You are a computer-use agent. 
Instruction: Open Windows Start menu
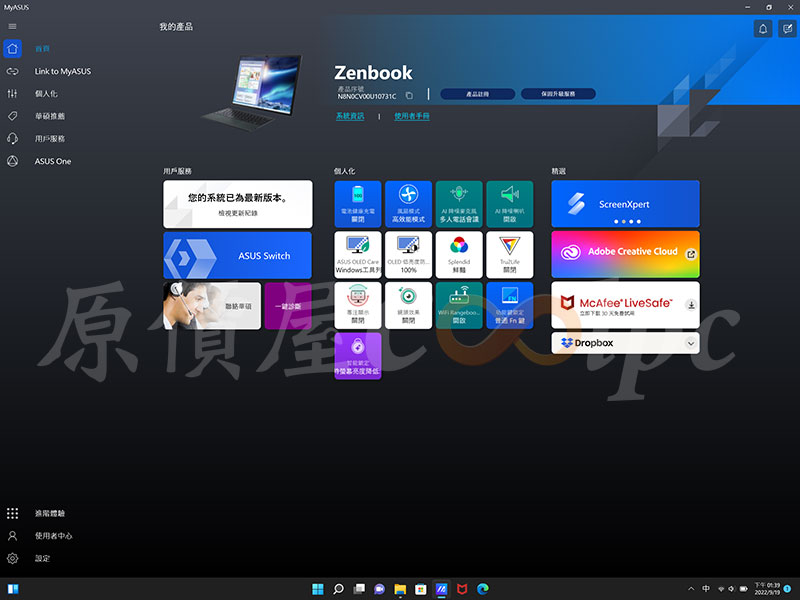click(318, 589)
